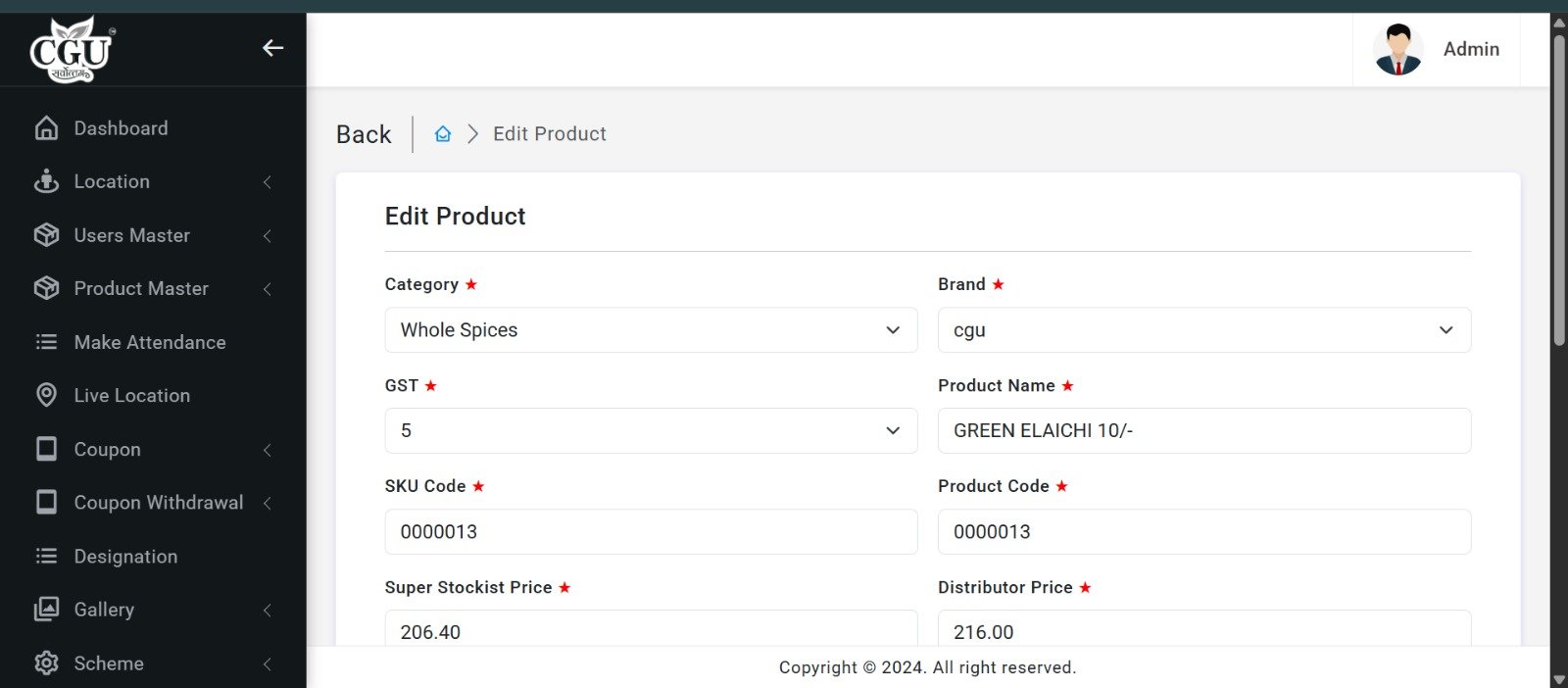Viewport: 1568px width, 688px height.
Task: Click the Back link
Action: [364, 134]
